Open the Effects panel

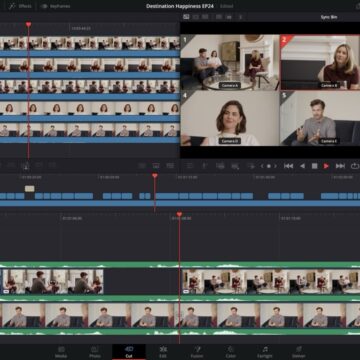pyautogui.click(x=21, y=6)
